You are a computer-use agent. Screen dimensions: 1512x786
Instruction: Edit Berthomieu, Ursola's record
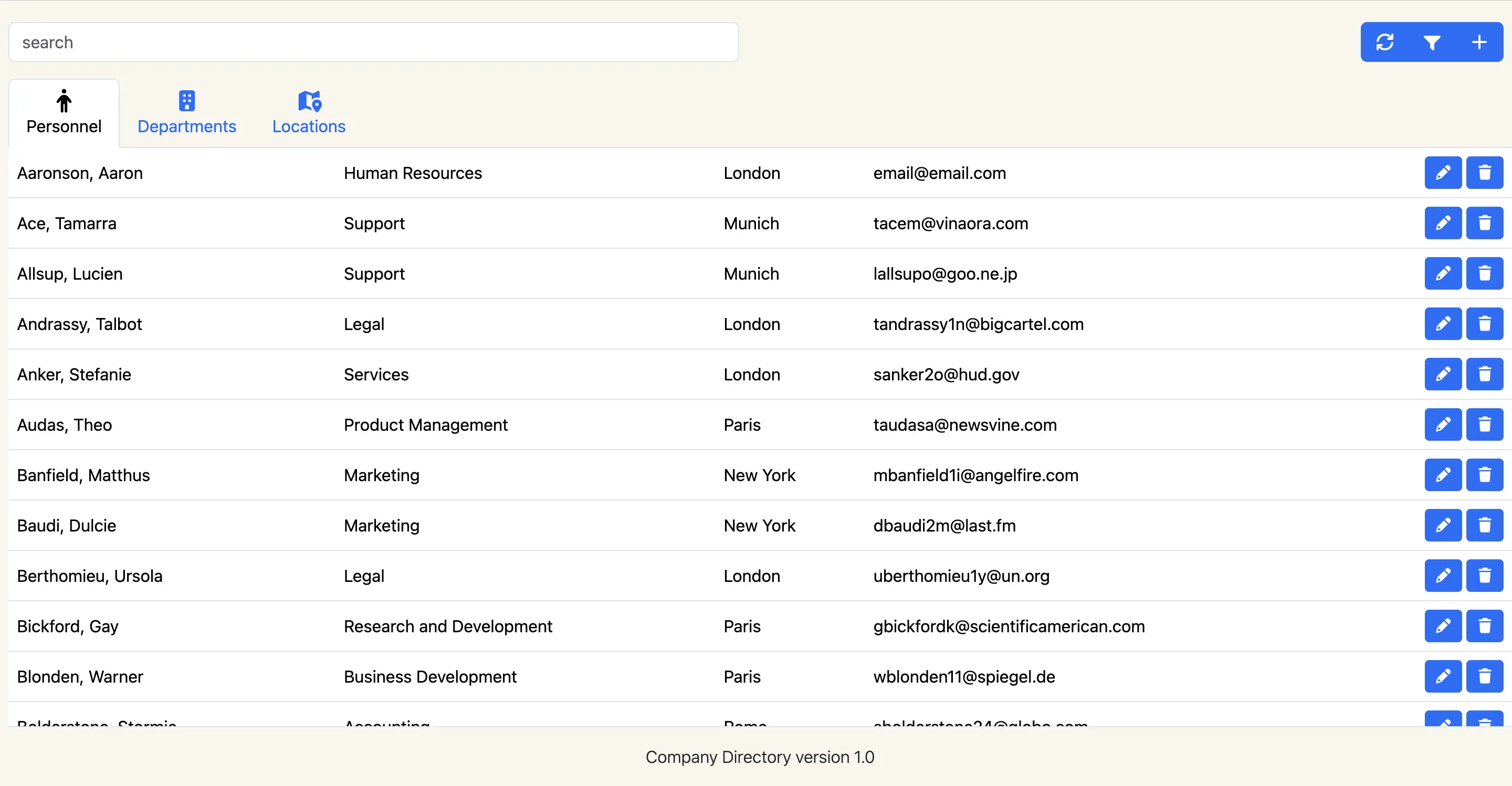1443,576
